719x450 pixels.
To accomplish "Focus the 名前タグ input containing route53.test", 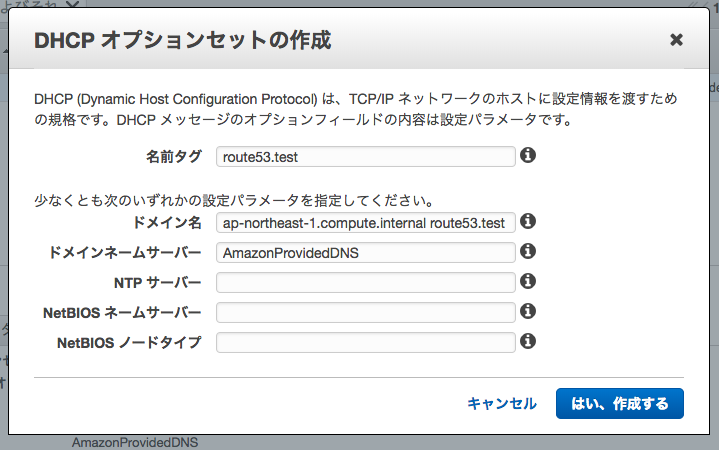I will tap(365, 156).
